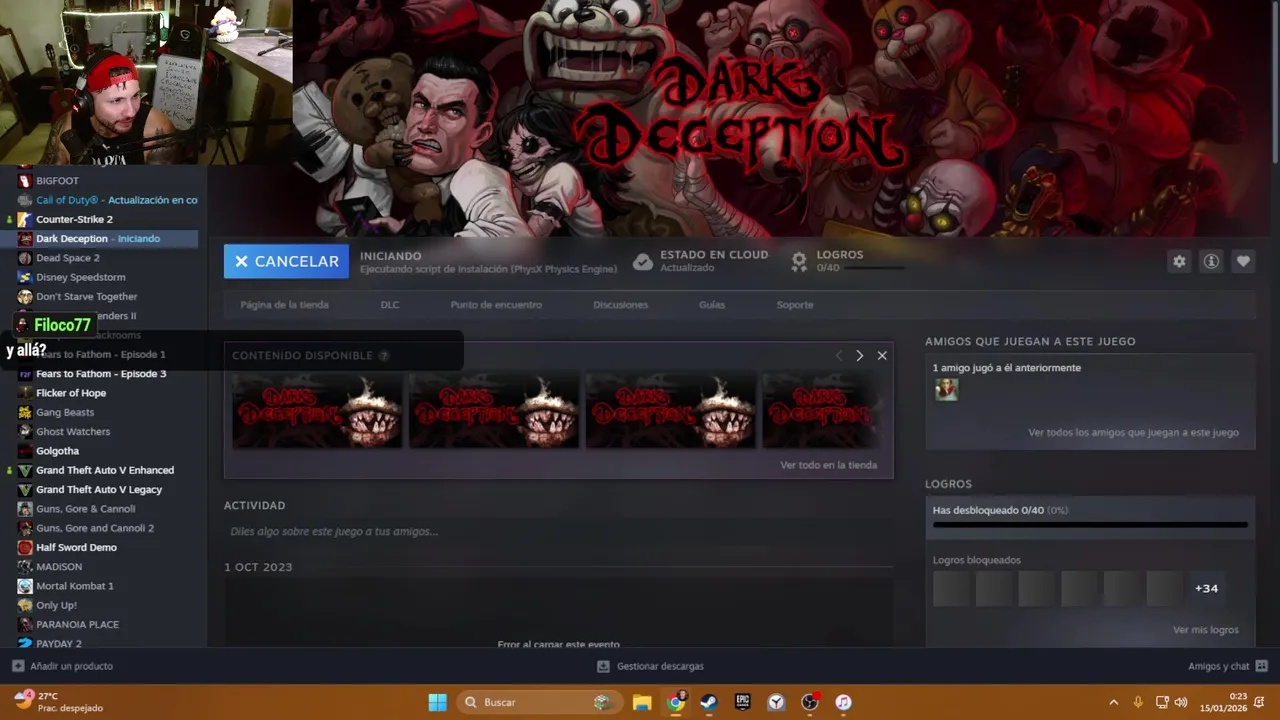Cancel the Dark Deception launch
The image size is (1280, 720).
click(x=286, y=261)
